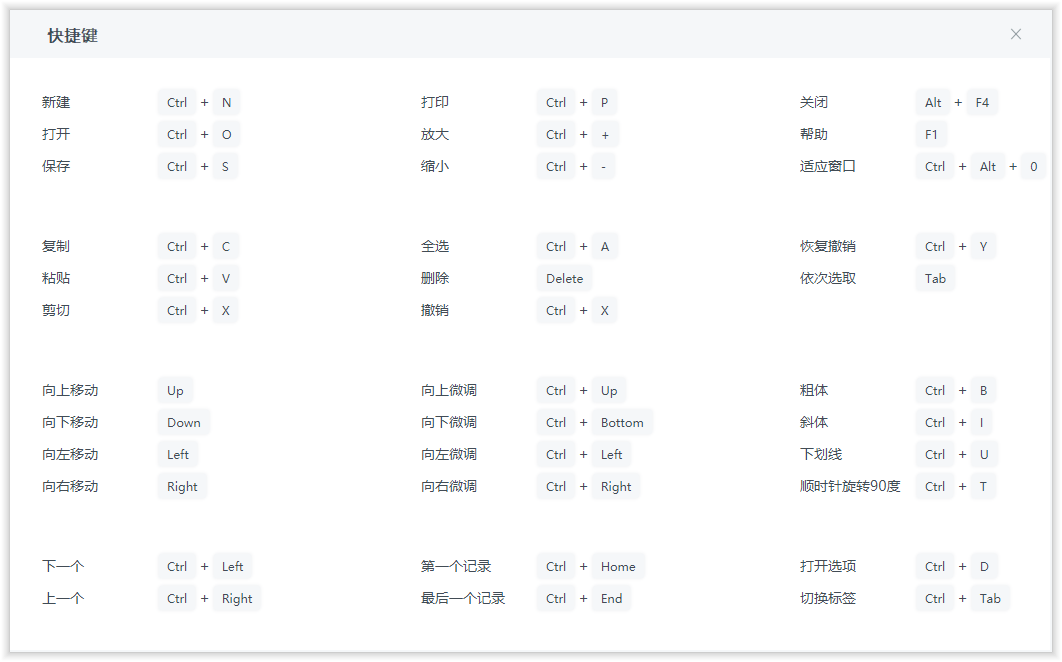Click the C key in 复制 row
This screenshot has width=1062, height=662.
pyautogui.click(x=226, y=246)
